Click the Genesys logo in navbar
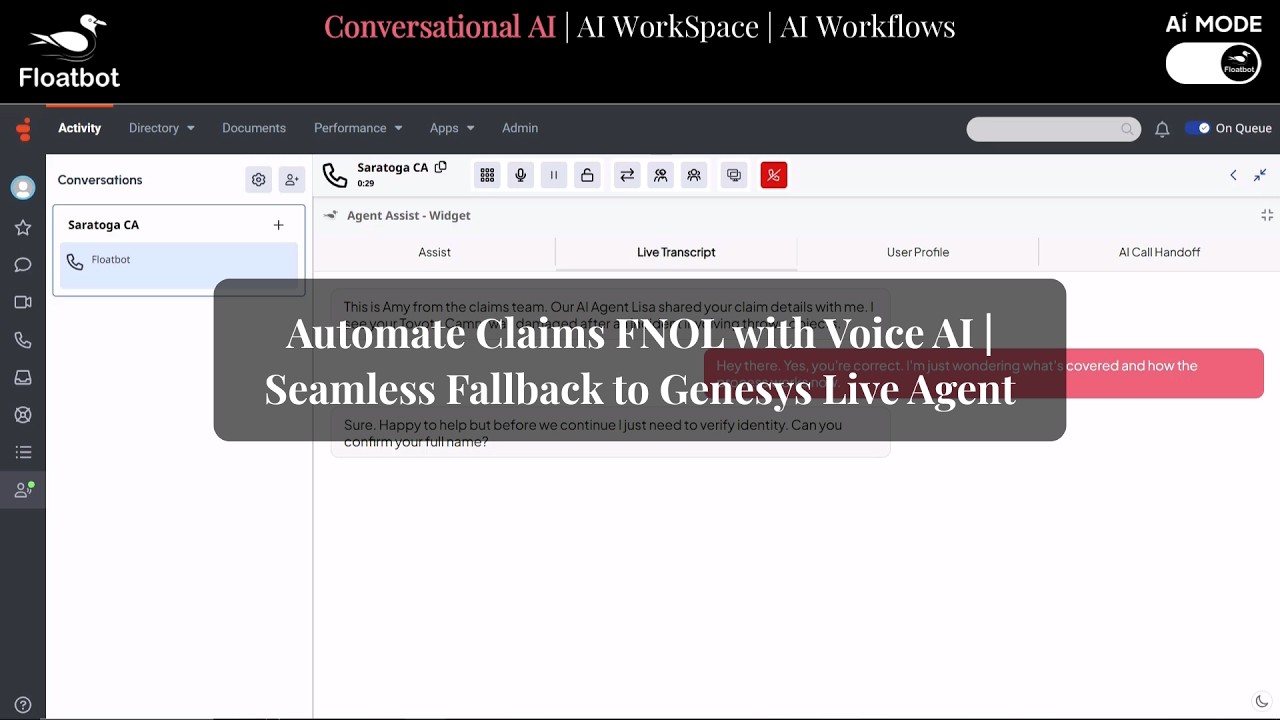1280x720 pixels. (24, 129)
